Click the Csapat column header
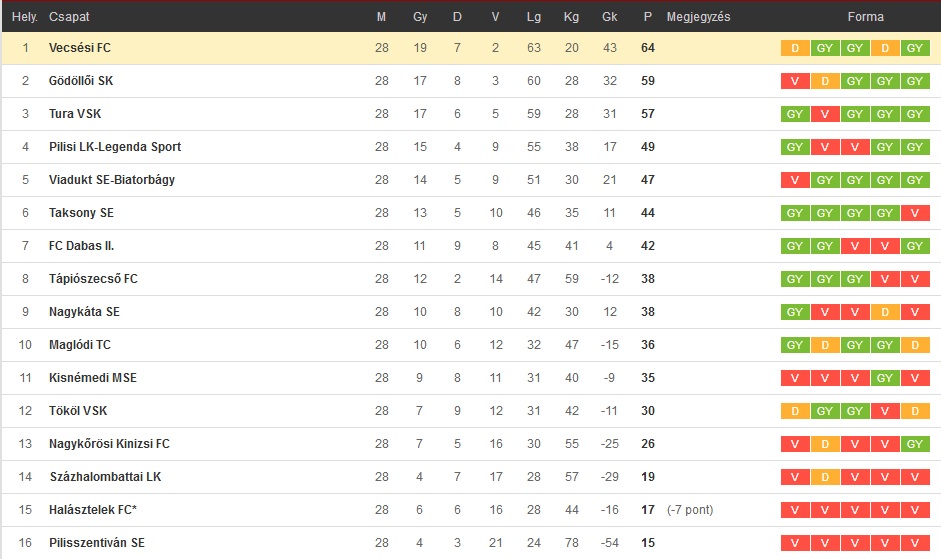 [69, 17]
